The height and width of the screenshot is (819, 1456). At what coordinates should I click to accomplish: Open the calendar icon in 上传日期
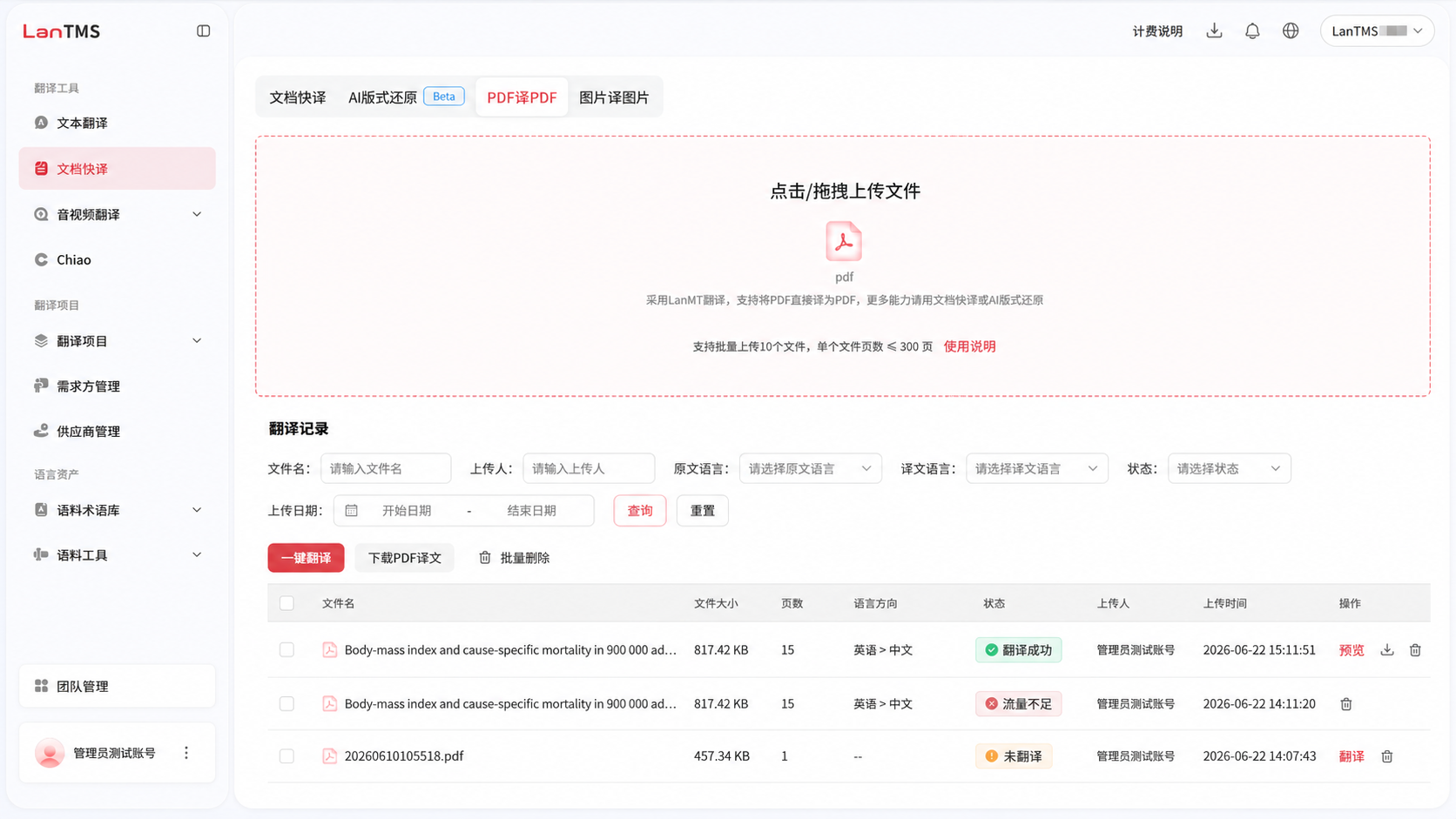(x=351, y=511)
